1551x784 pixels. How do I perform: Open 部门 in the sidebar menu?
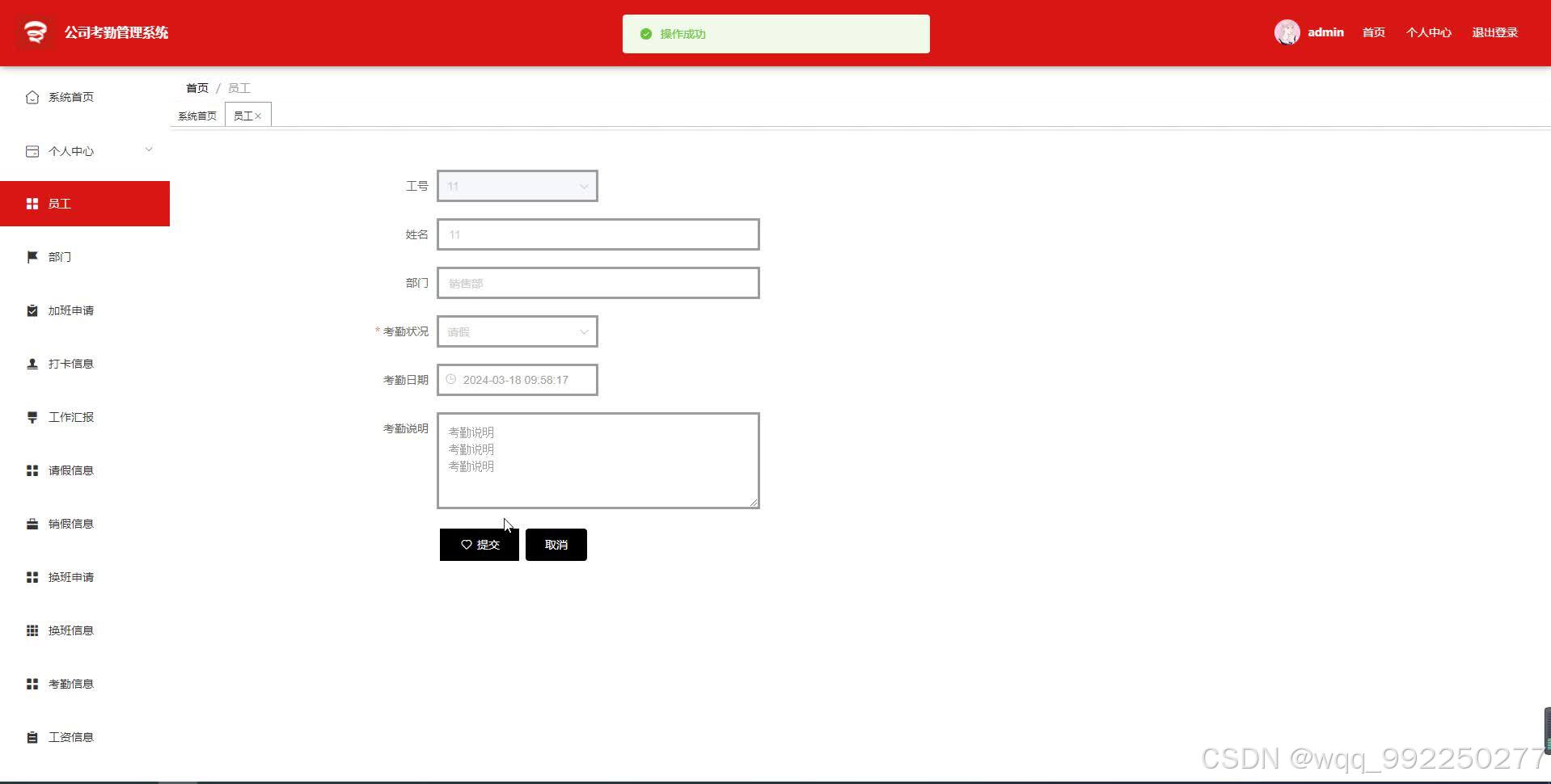(x=85, y=257)
